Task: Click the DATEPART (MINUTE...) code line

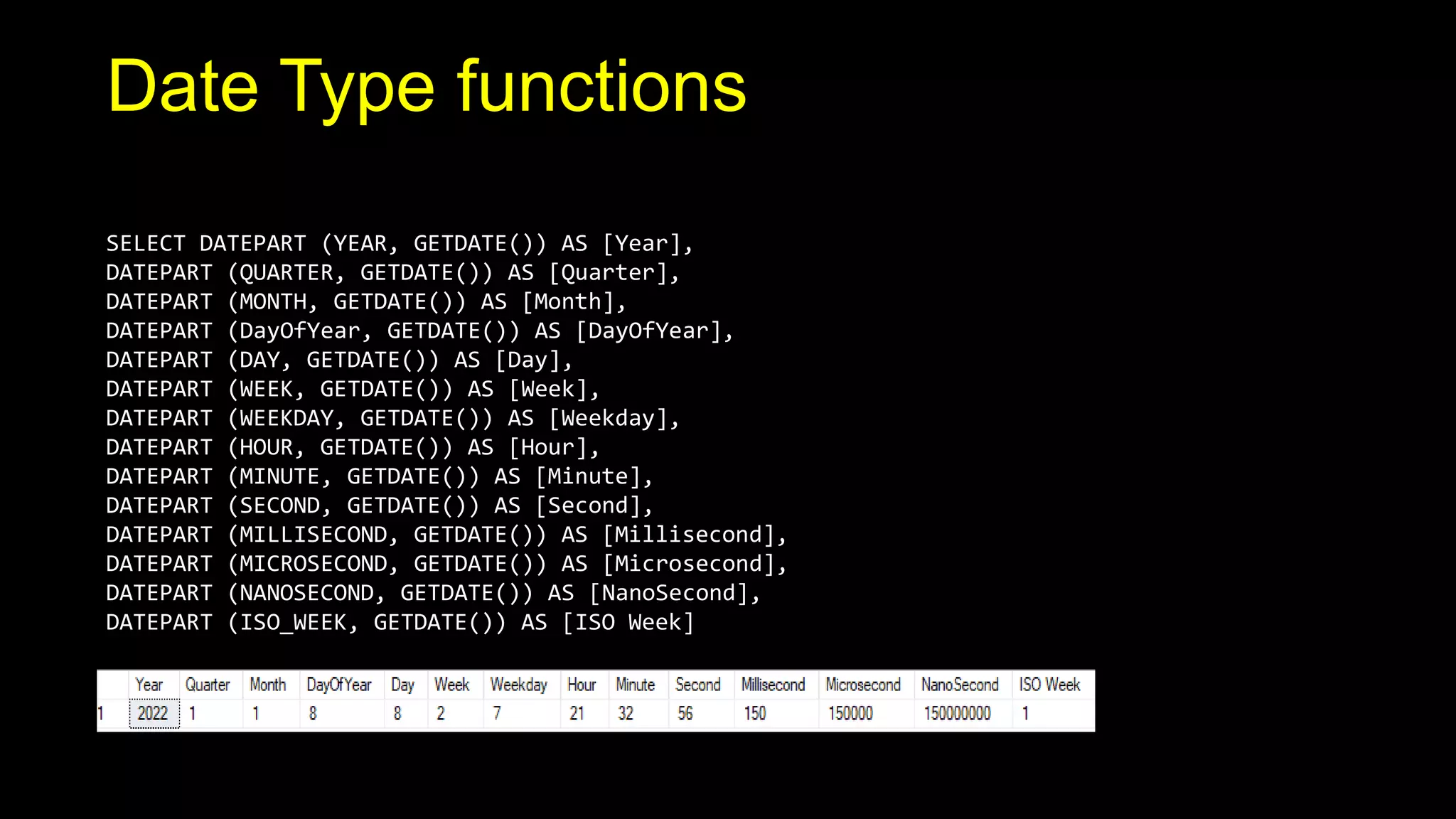Action: 380,477
